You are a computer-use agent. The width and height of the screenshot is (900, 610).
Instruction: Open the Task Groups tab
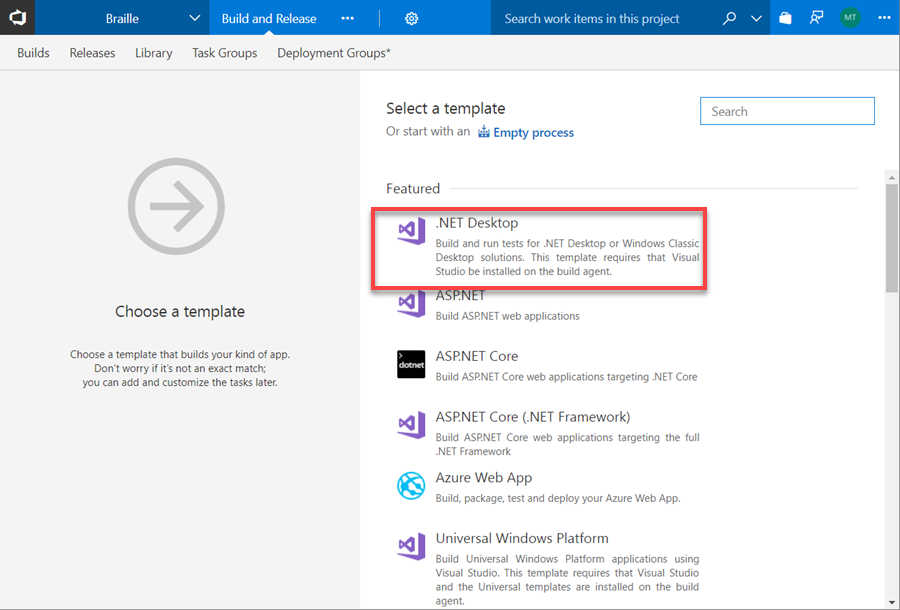[224, 53]
